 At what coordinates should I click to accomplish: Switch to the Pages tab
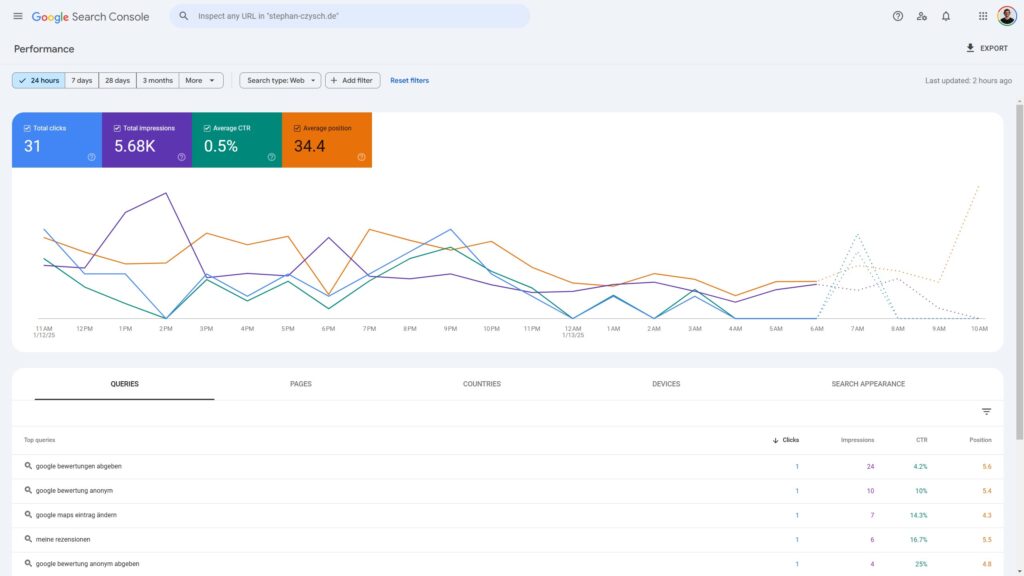[x=301, y=384]
